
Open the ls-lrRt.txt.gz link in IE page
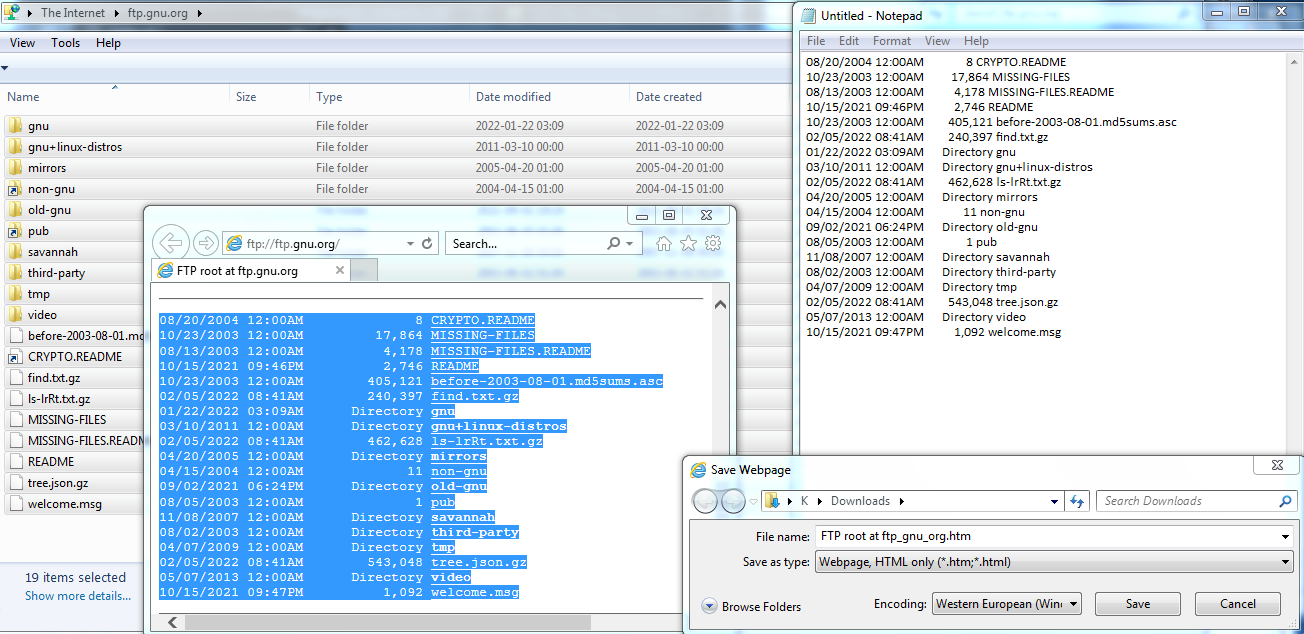[487, 441]
